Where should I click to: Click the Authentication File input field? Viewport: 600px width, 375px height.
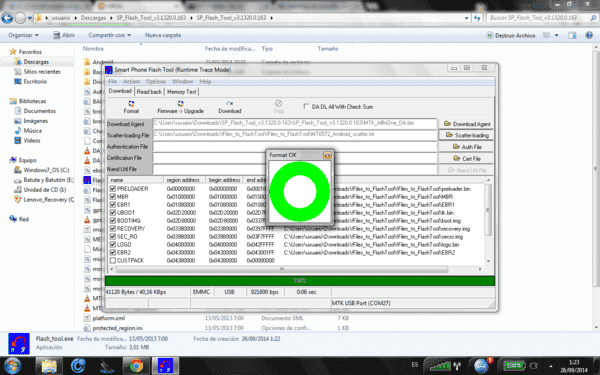(295, 147)
